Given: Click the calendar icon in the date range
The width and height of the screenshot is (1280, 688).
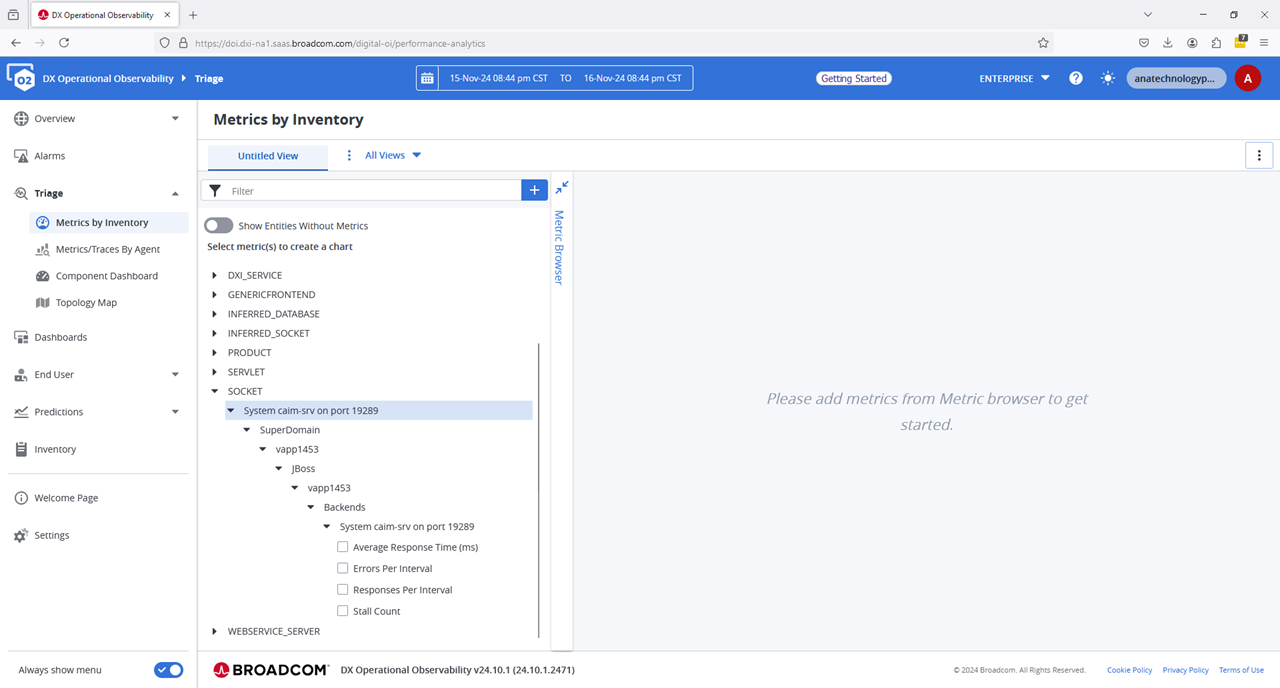Looking at the screenshot, I should pos(428,78).
